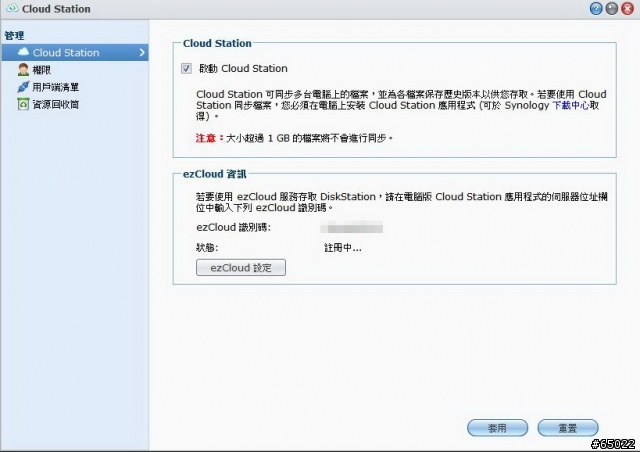The height and width of the screenshot is (452, 640).
Task: Select Cloud Station in the management sidebar
Action: 75,52
